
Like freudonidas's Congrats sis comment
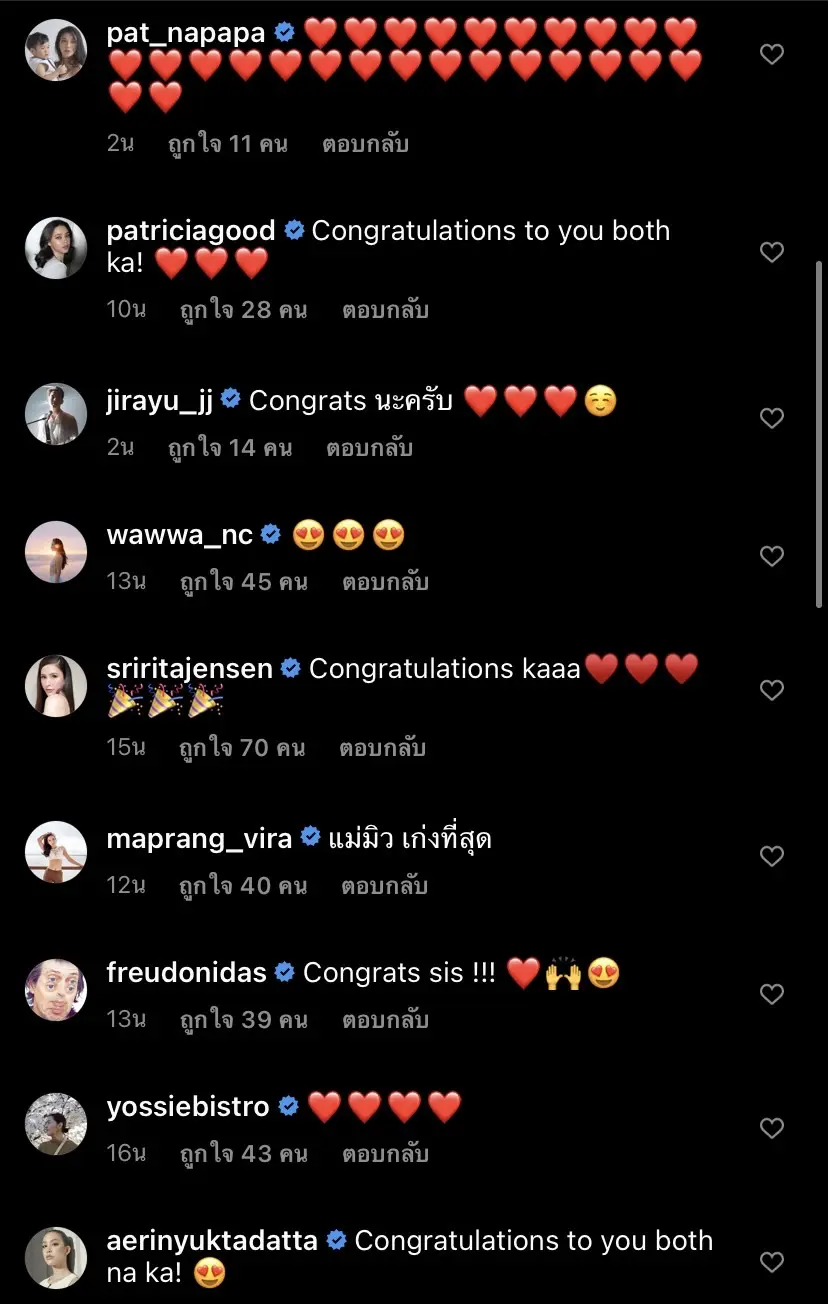[x=772, y=994]
